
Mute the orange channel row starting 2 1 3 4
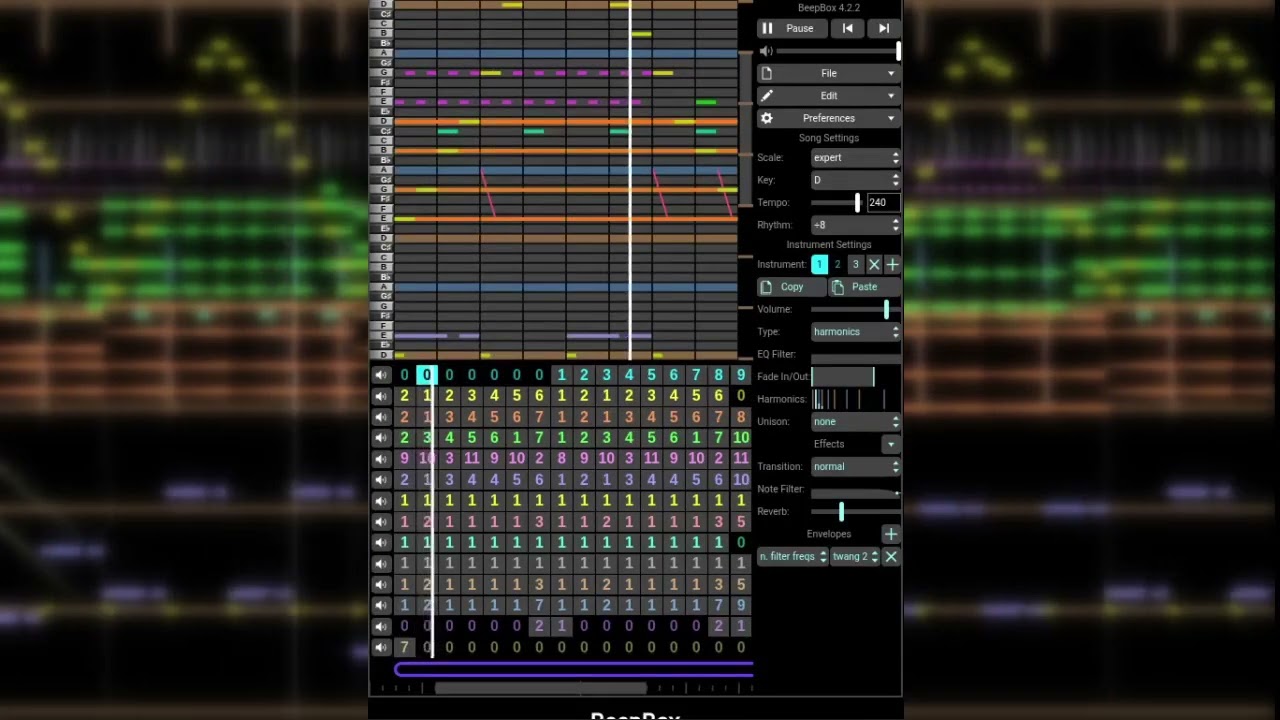381,417
